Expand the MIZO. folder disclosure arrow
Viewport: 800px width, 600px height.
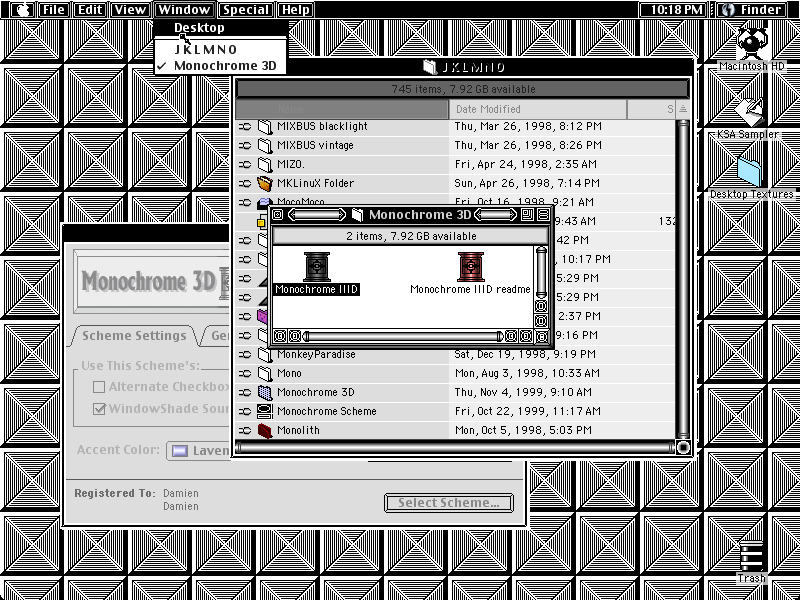[245, 165]
